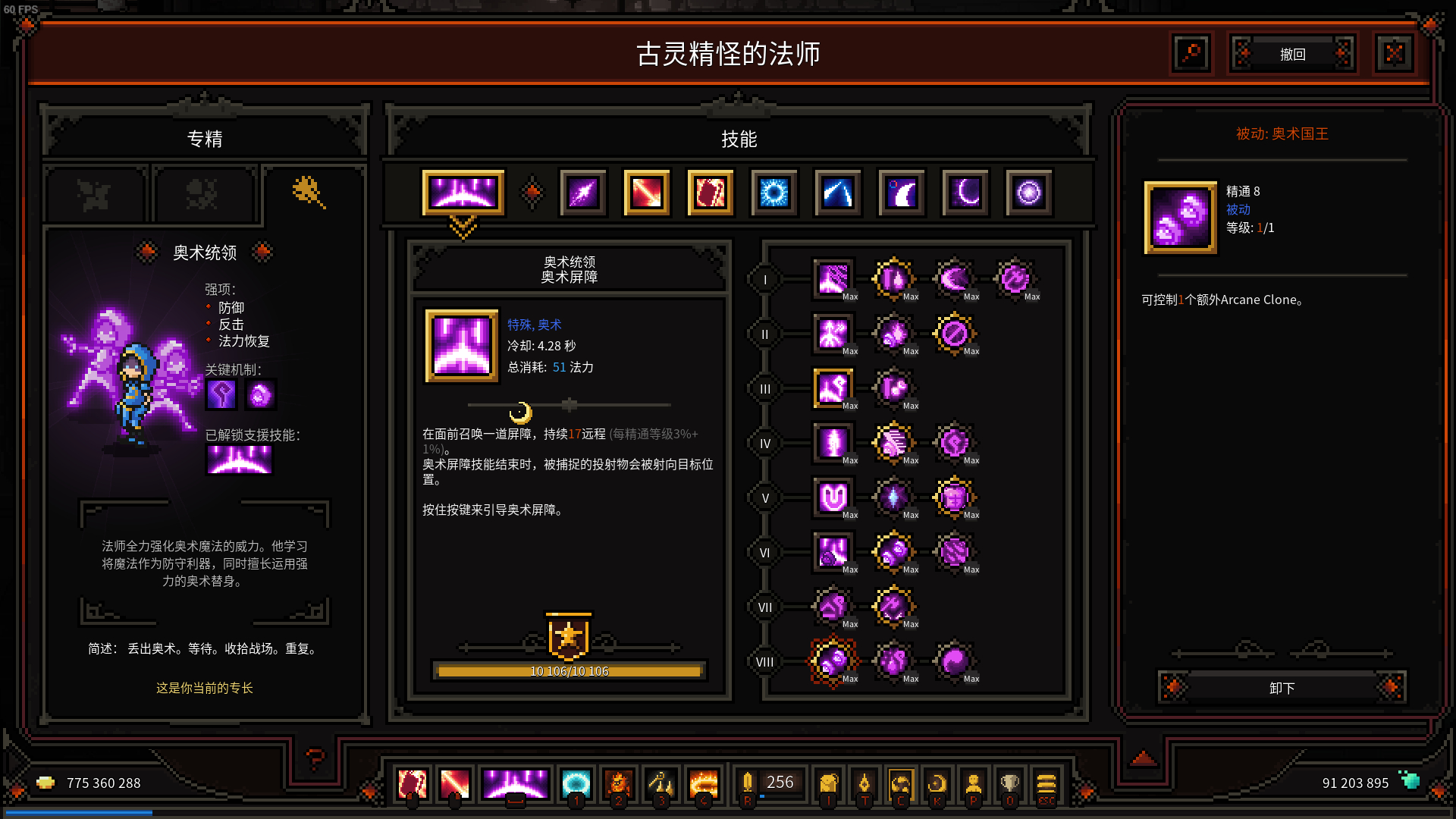
Task: Expand the red up-arrow above bottom bar
Action: [x=1144, y=758]
